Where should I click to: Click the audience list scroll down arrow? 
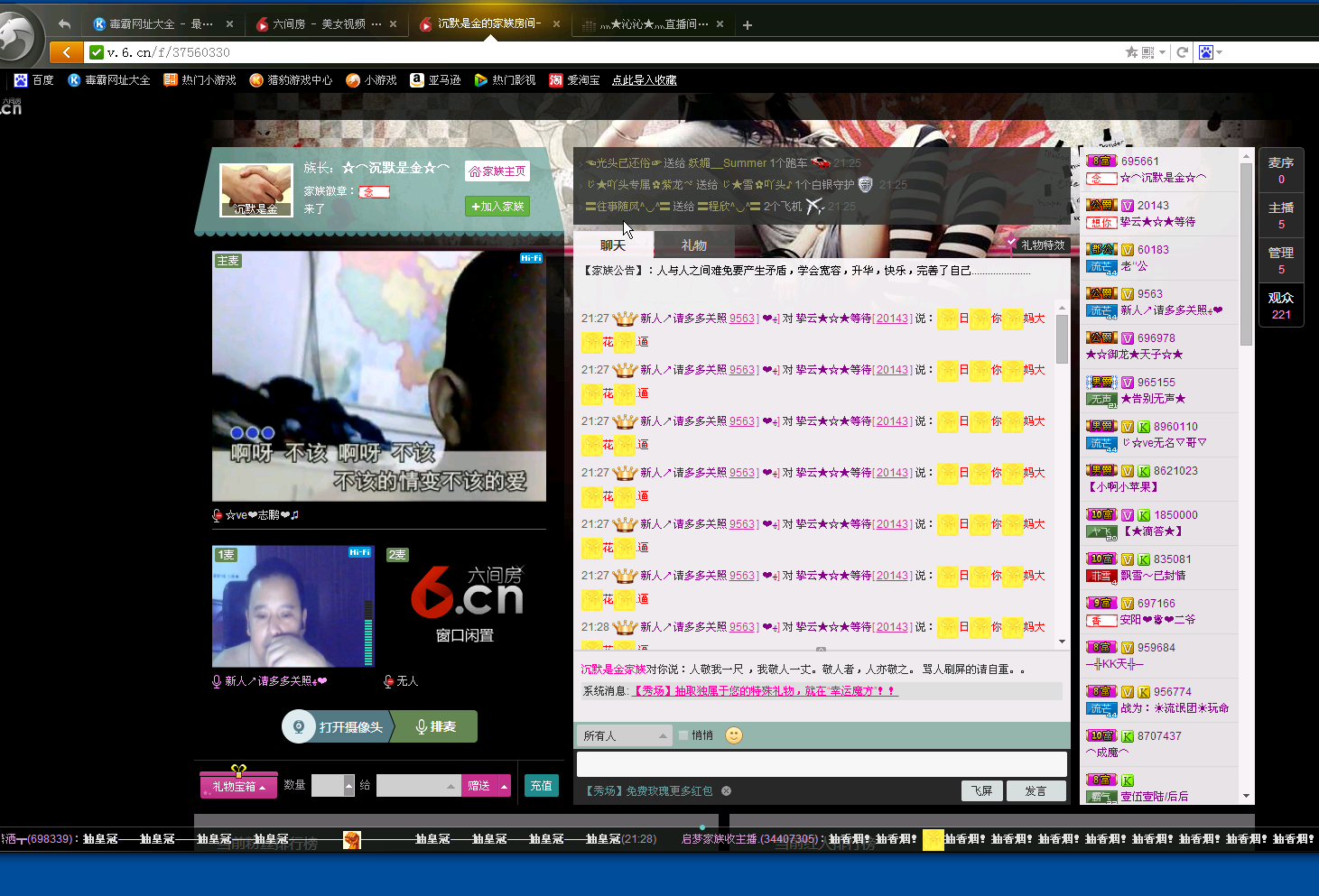pos(1247,796)
